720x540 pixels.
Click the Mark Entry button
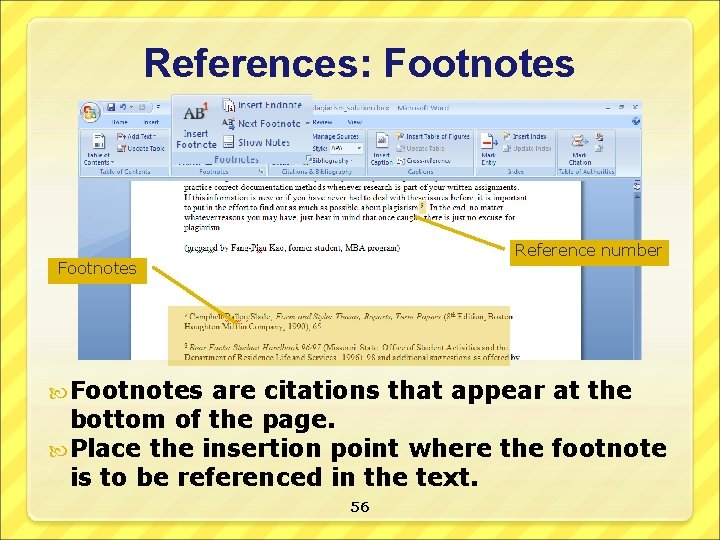click(x=489, y=149)
